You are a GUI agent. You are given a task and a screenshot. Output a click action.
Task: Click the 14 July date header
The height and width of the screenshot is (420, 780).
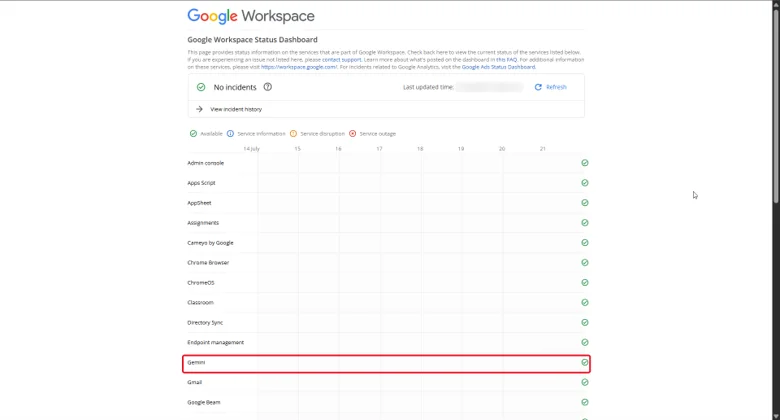[251, 148]
